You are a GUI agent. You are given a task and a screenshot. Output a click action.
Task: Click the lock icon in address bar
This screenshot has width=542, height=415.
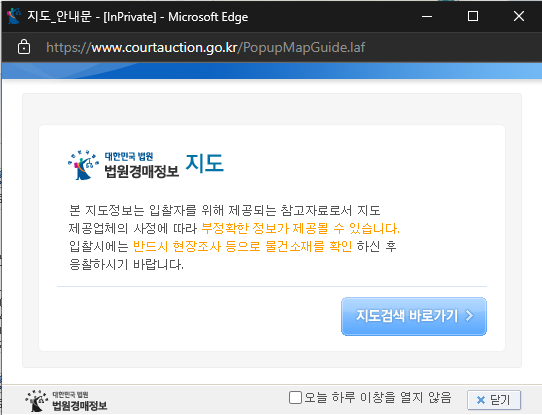(24, 47)
